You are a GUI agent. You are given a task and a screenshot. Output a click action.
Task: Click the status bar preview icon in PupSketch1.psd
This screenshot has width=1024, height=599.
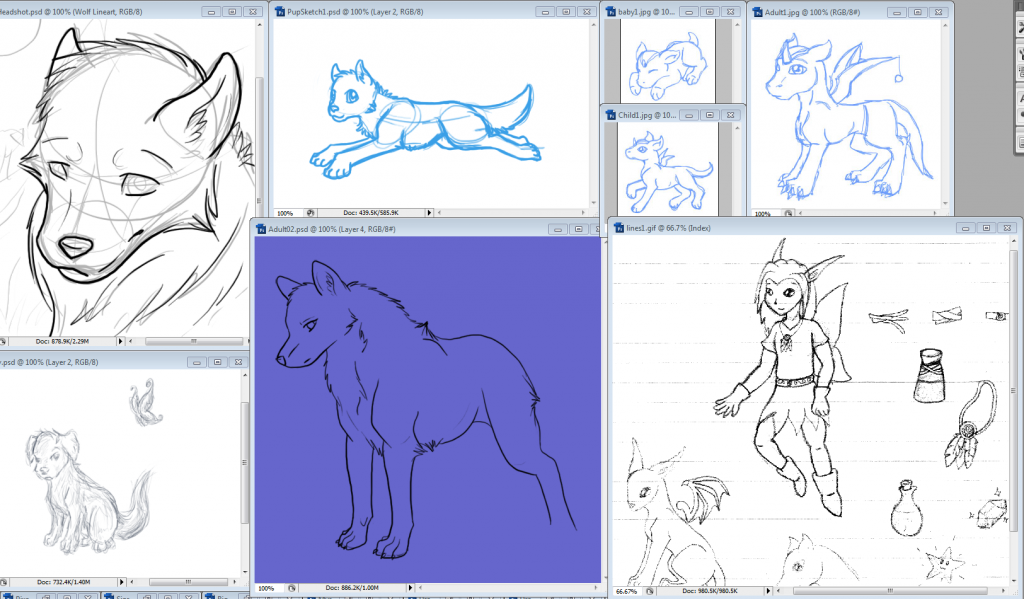(x=311, y=213)
